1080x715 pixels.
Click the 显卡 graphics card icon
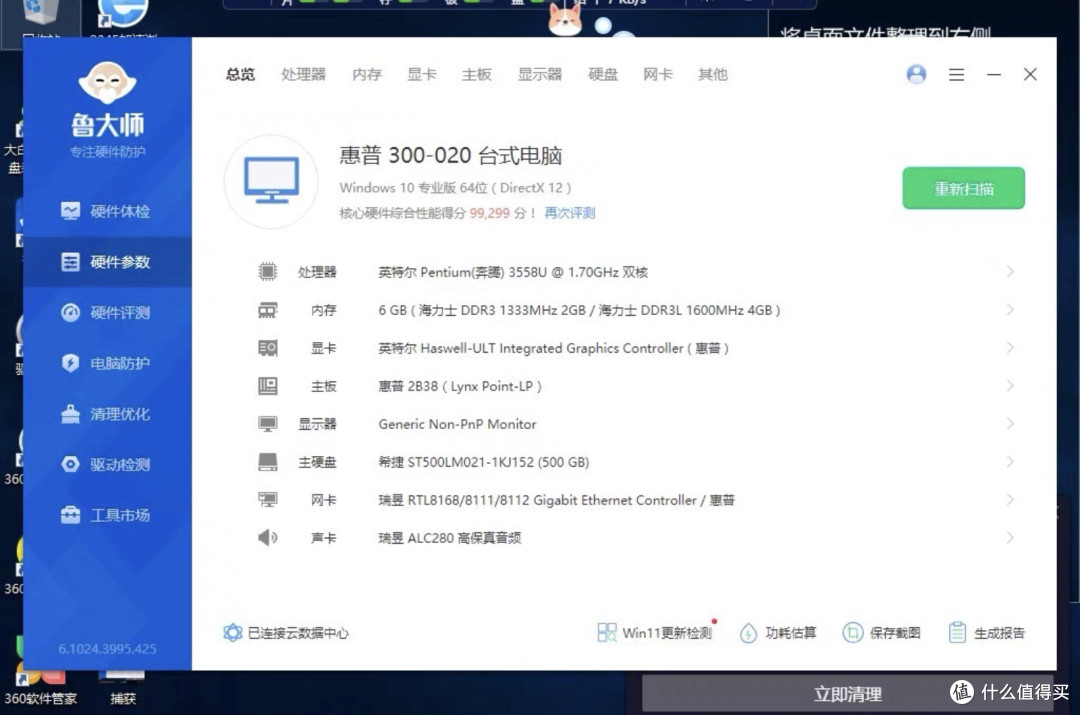pyautogui.click(x=268, y=348)
